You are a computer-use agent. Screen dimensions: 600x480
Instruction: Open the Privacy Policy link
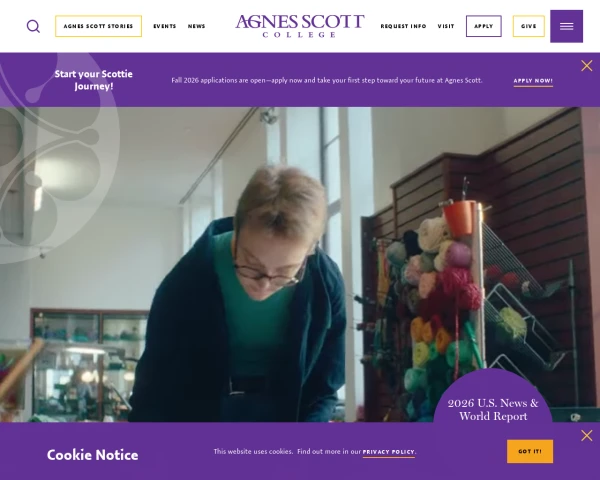388,452
